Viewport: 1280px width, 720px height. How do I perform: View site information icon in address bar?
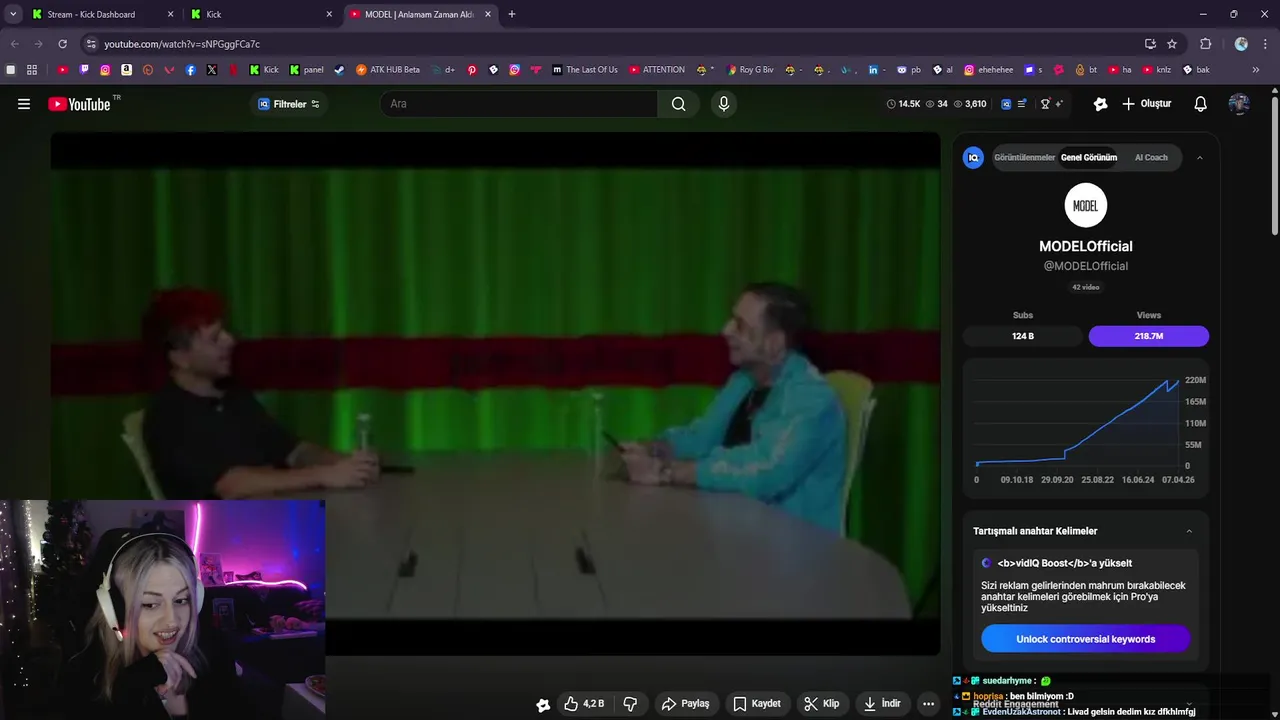pos(91,44)
